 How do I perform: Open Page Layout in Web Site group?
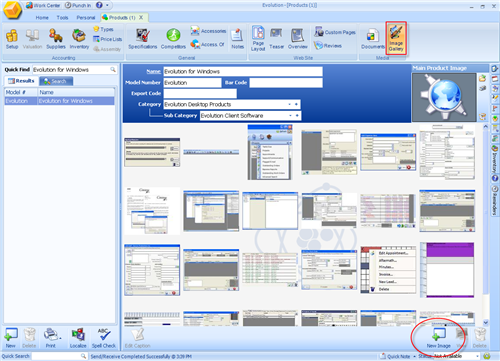point(258,38)
